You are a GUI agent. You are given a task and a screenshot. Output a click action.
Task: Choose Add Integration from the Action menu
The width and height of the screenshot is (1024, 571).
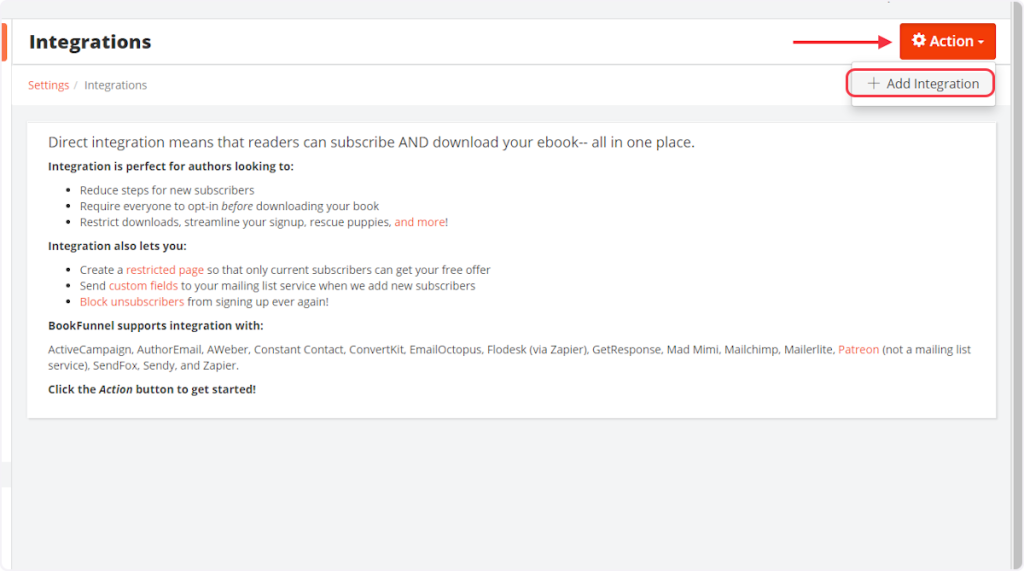[932, 84]
